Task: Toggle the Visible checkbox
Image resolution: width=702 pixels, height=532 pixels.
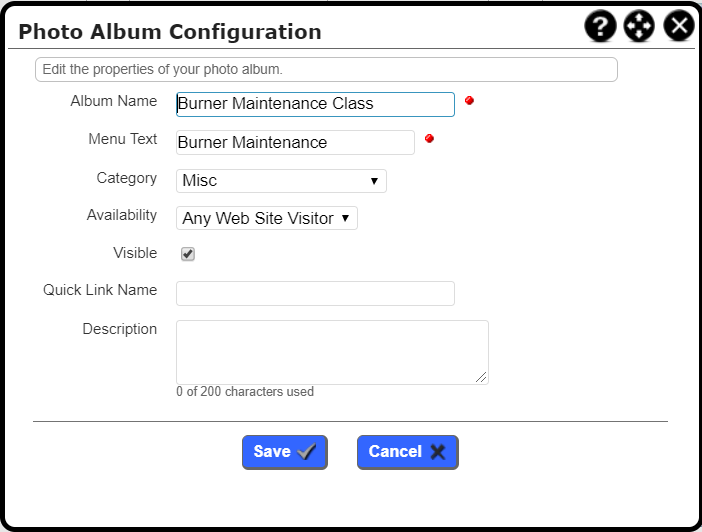Action: click(x=188, y=254)
